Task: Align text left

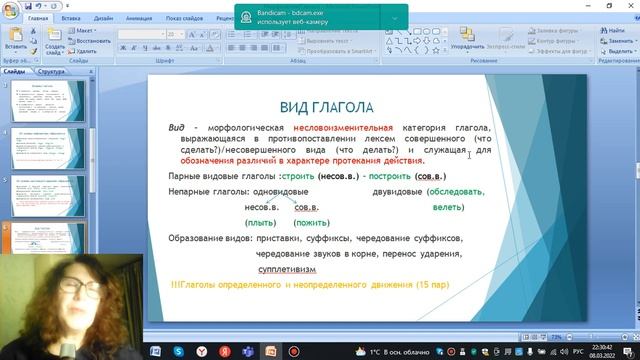Action: [x=231, y=48]
